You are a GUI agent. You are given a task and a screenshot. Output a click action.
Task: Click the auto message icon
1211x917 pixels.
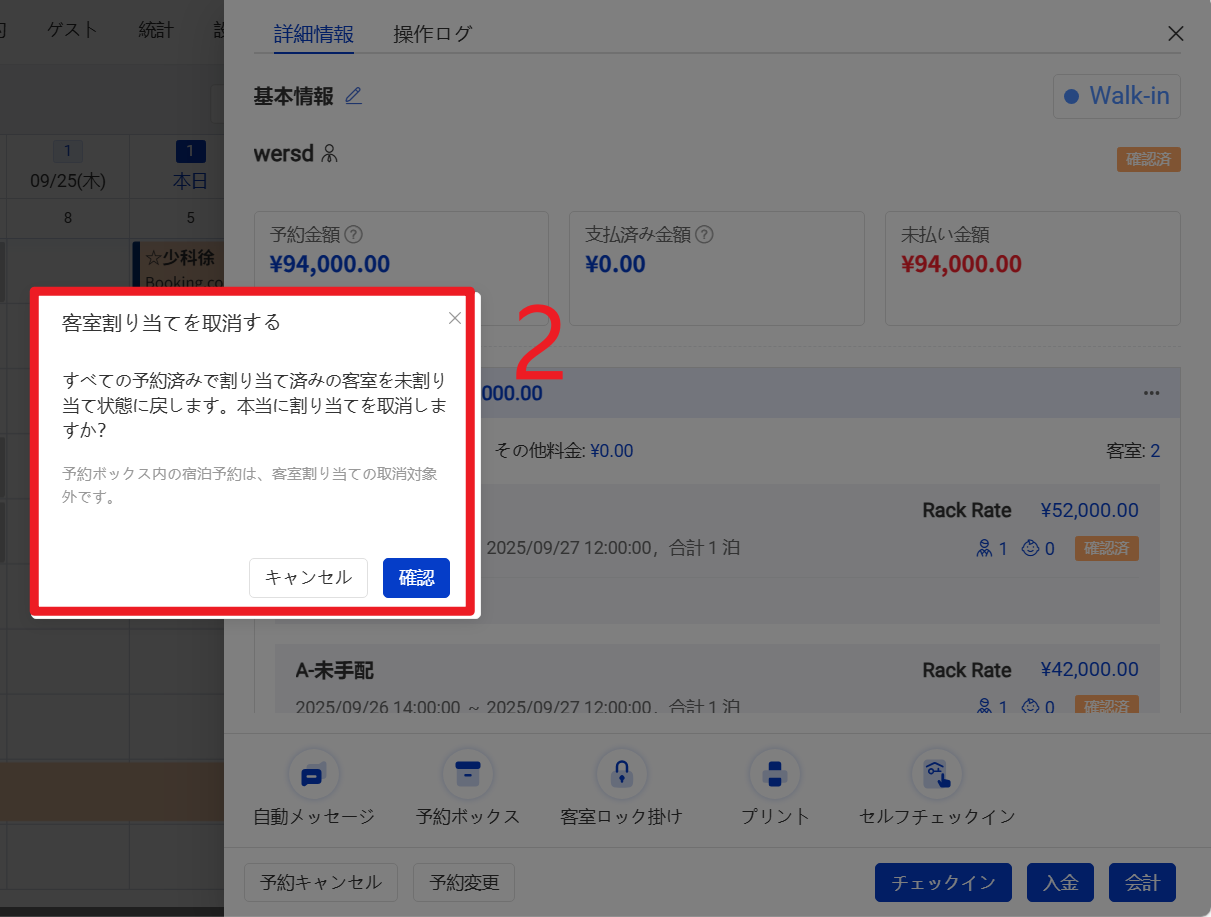[313, 775]
